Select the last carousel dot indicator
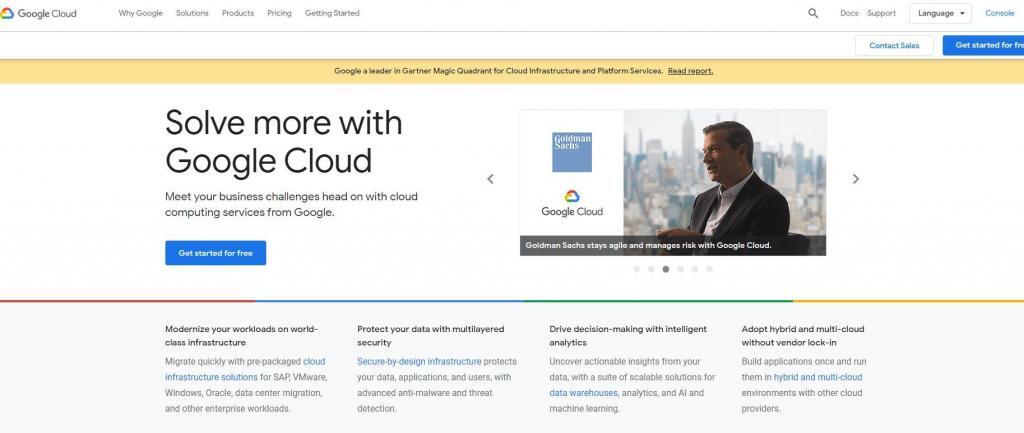Screen dimensions: 1024x433 pyautogui.click(x=710, y=269)
